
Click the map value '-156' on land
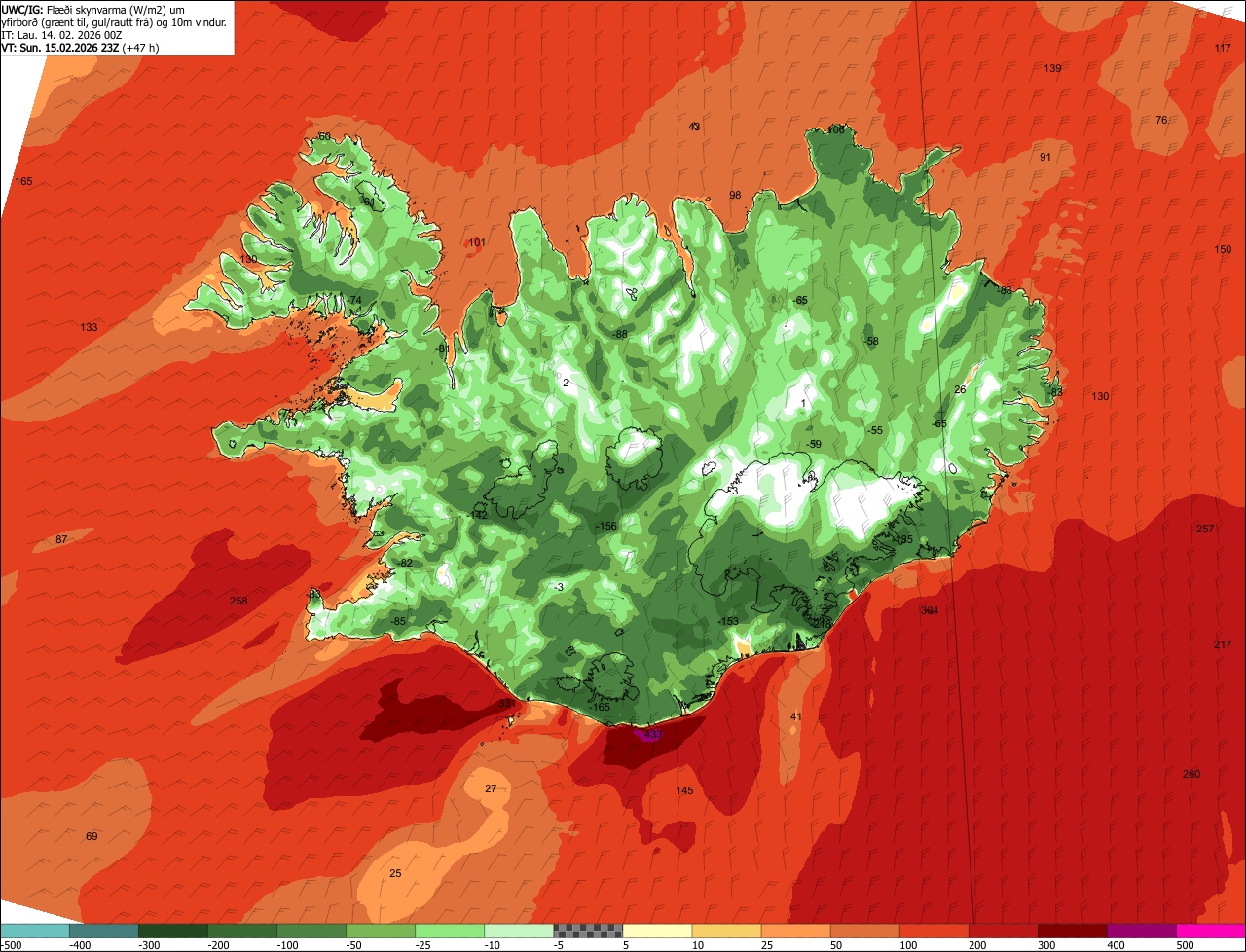click(x=605, y=526)
